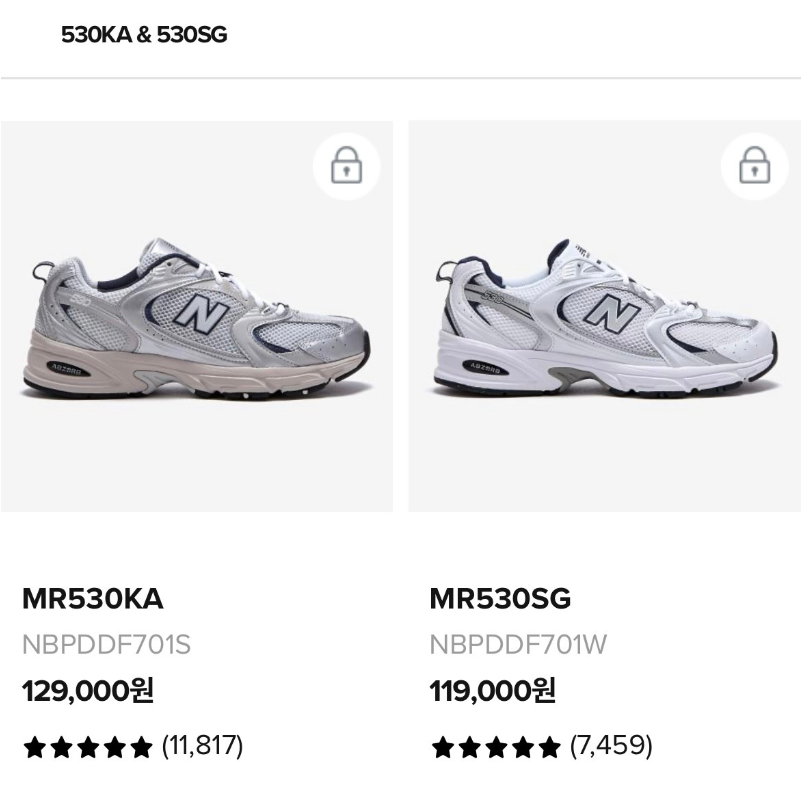The width and height of the screenshot is (812, 802).
Task: Click the N logo on silver MR530KA sneaker
Action: 203,314
